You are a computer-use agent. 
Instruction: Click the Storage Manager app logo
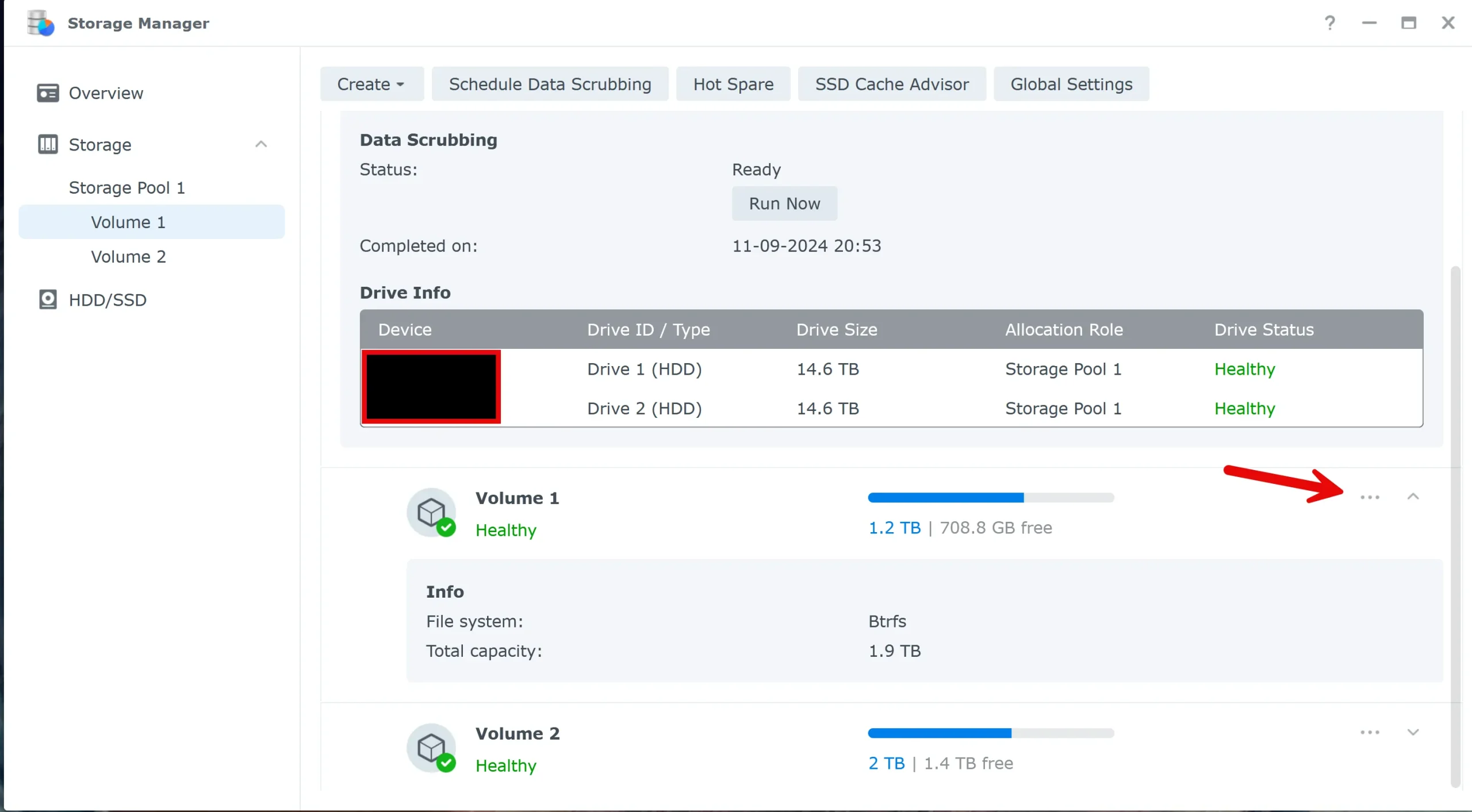click(x=40, y=23)
